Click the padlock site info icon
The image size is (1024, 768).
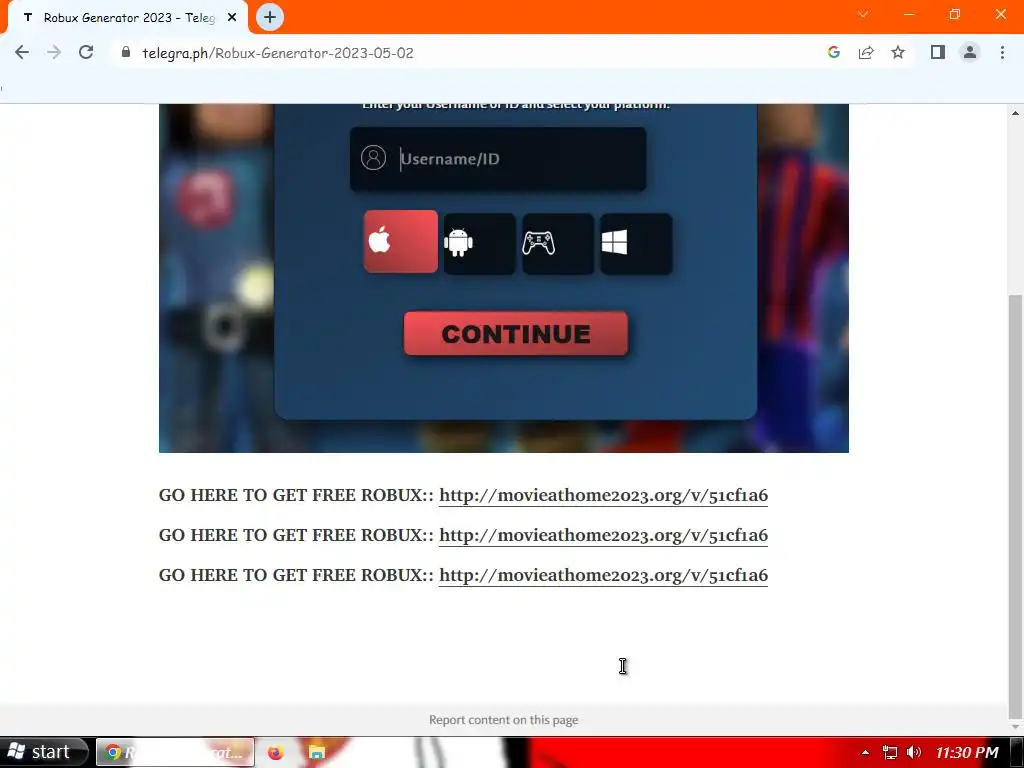click(x=126, y=52)
